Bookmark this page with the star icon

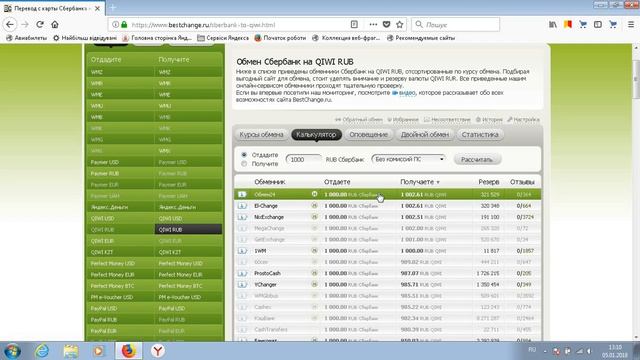tap(400, 24)
